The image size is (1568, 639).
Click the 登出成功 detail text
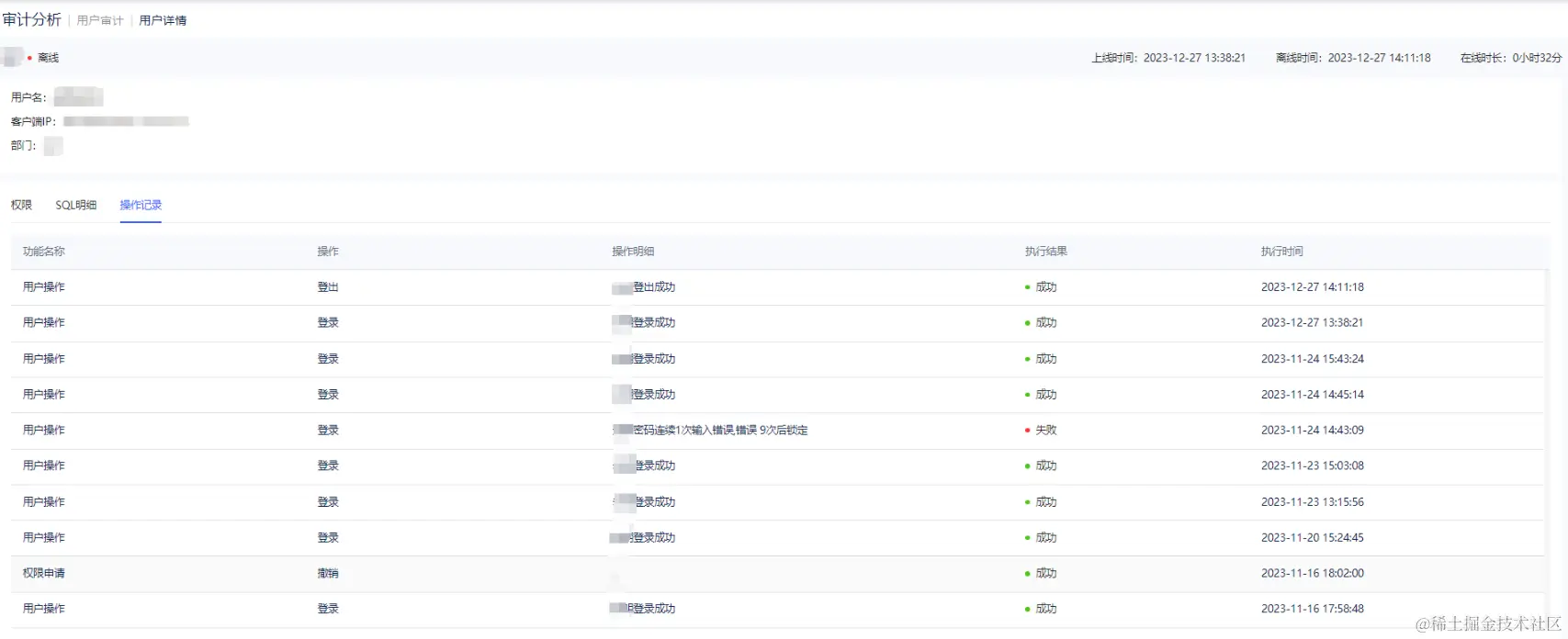654,287
